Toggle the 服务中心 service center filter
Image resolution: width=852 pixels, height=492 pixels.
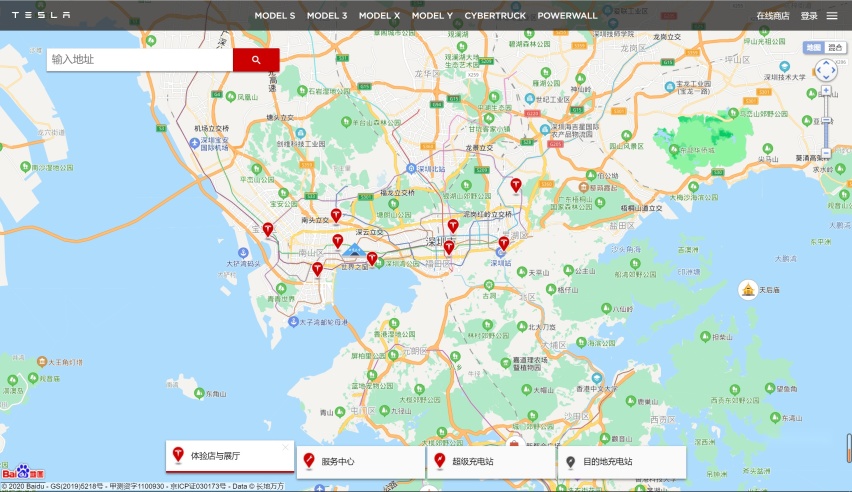point(361,462)
